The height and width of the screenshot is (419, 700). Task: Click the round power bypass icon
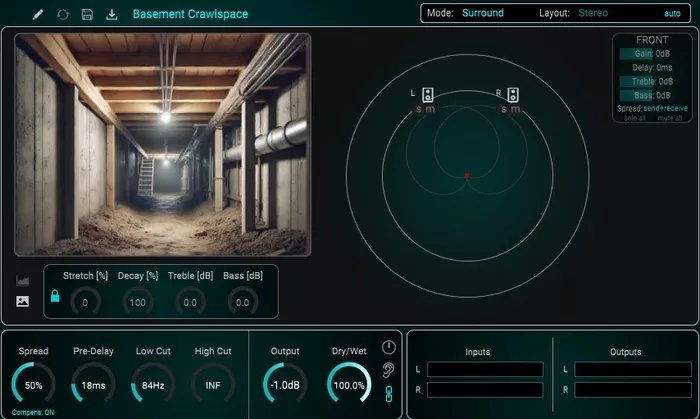point(388,347)
